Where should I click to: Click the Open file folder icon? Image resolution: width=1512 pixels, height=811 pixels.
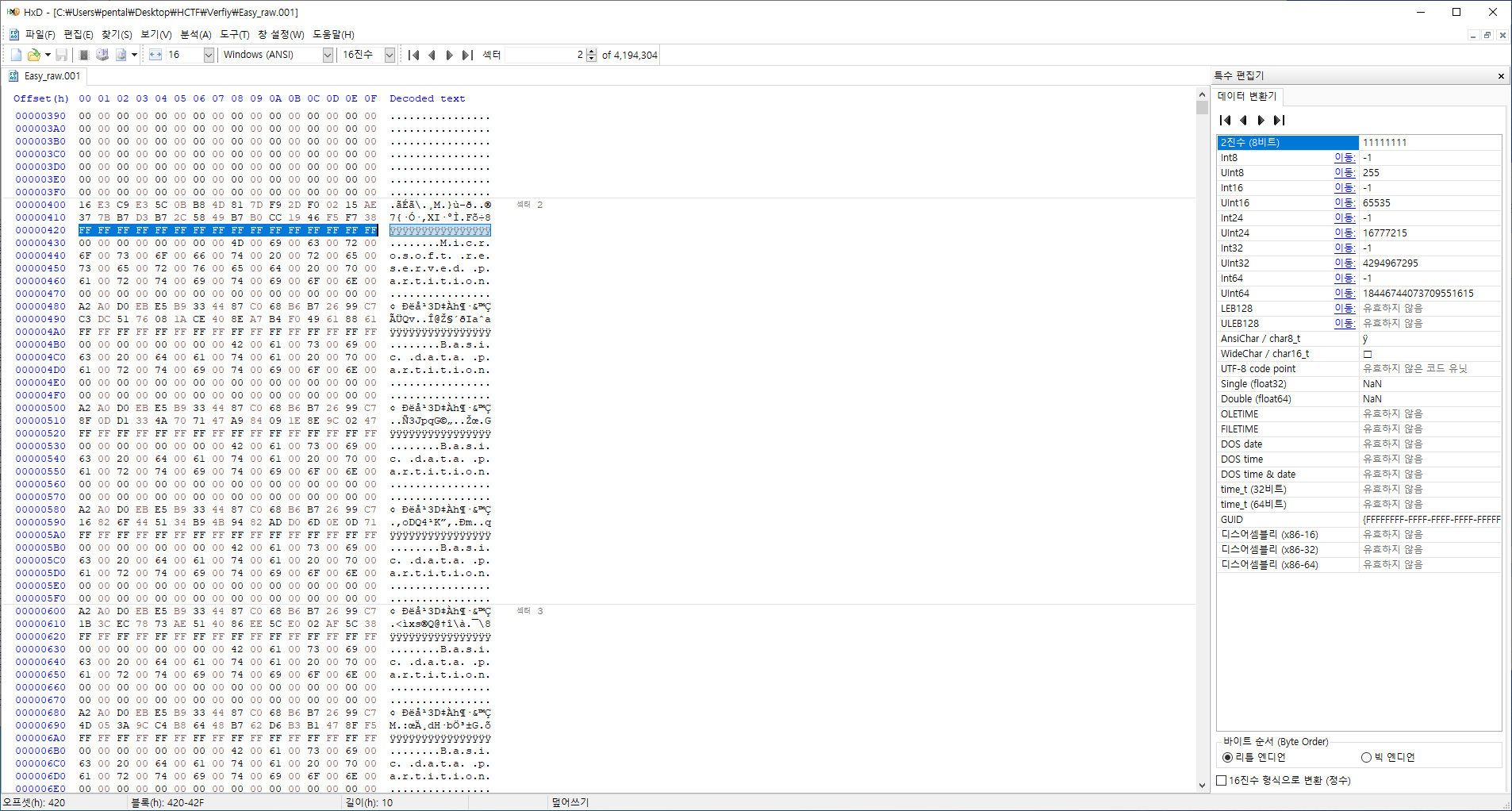(x=33, y=55)
